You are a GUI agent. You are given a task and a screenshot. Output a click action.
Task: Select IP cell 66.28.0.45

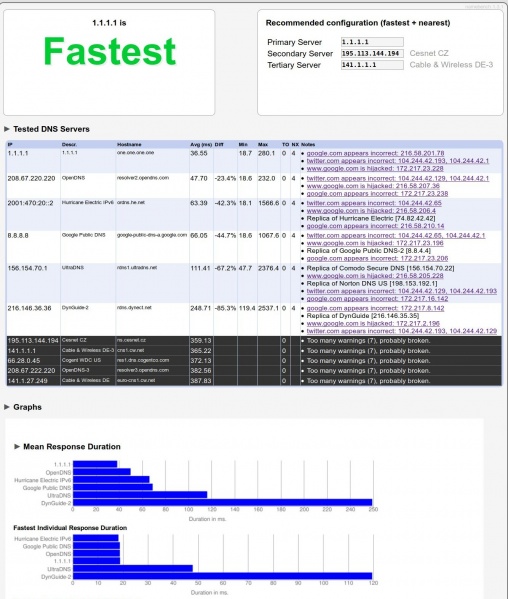click(24, 361)
